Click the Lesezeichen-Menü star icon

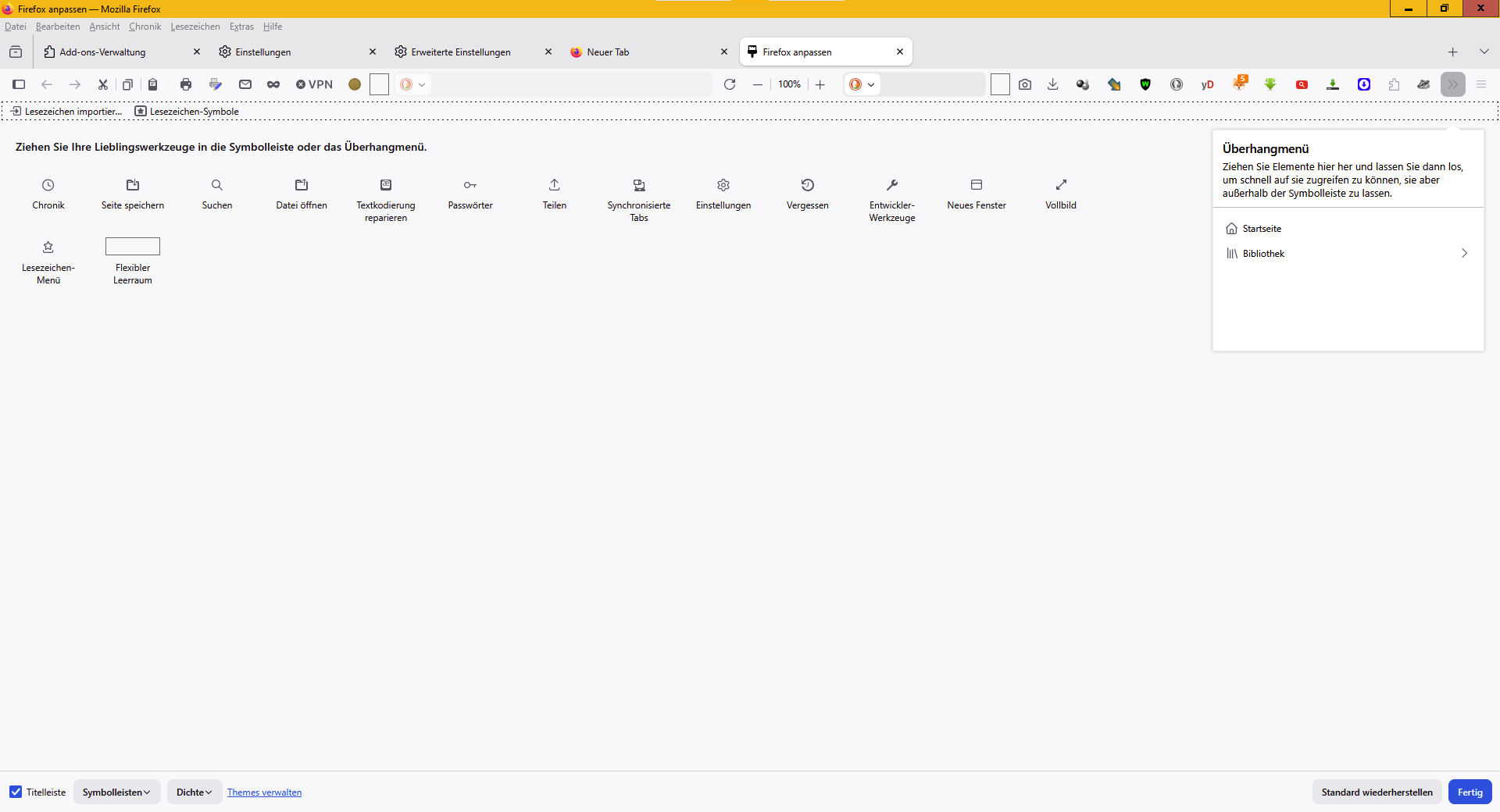(48, 248)
